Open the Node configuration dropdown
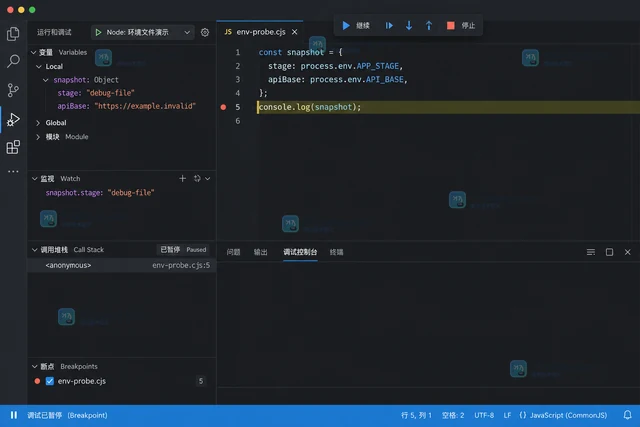Screen dimensions: 640x427 tap(142, 32)
